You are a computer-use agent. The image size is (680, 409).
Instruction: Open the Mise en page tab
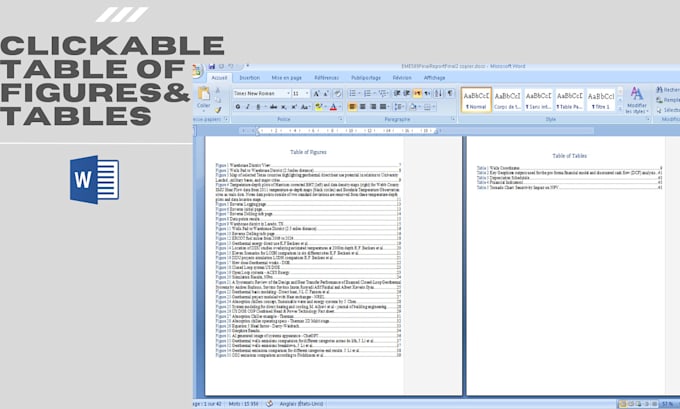point(287,78)
